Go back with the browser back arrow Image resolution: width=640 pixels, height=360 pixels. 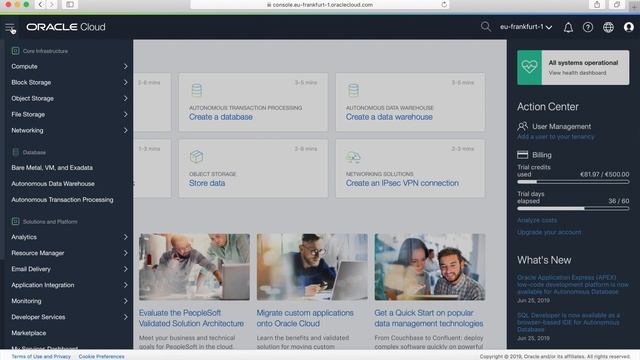pyautogui.click(x=40, y=4)
